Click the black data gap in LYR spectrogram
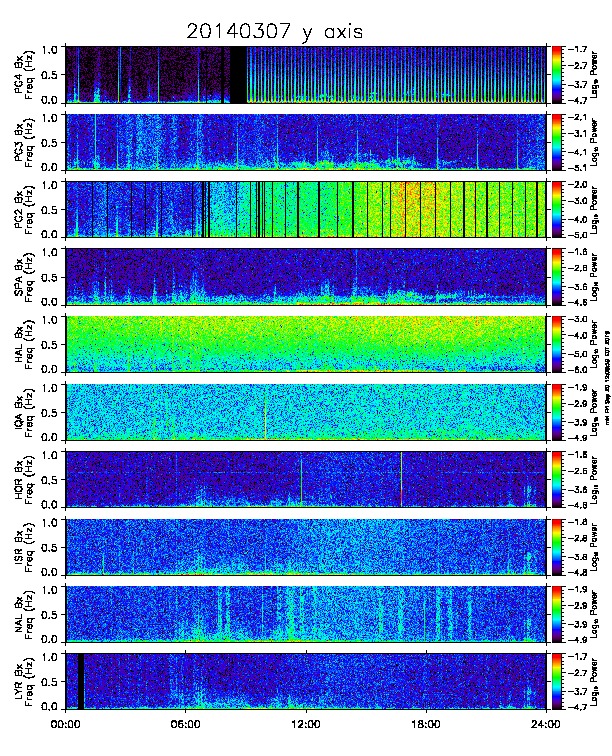 81,681
